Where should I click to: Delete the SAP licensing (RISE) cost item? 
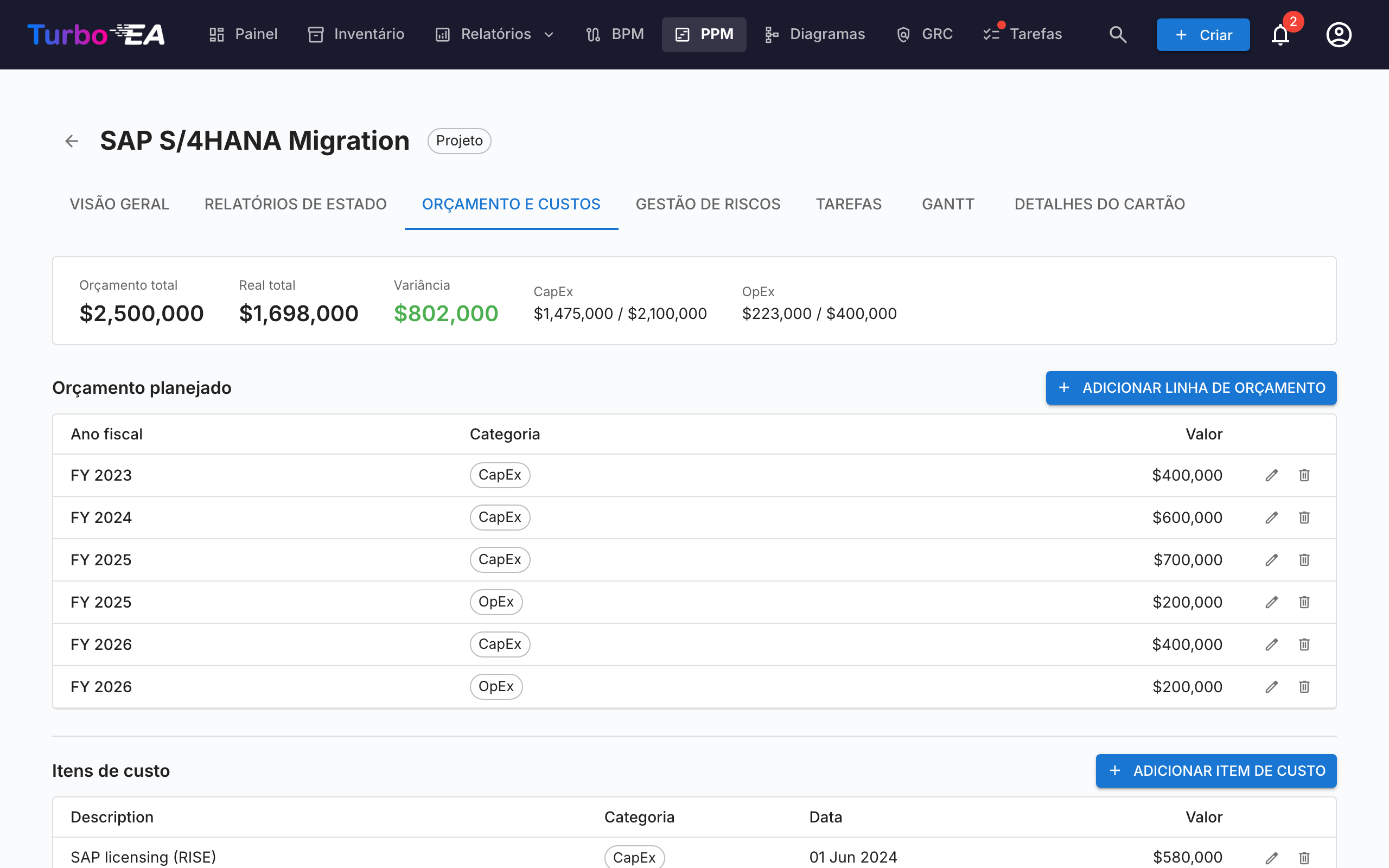point(1304,858)
